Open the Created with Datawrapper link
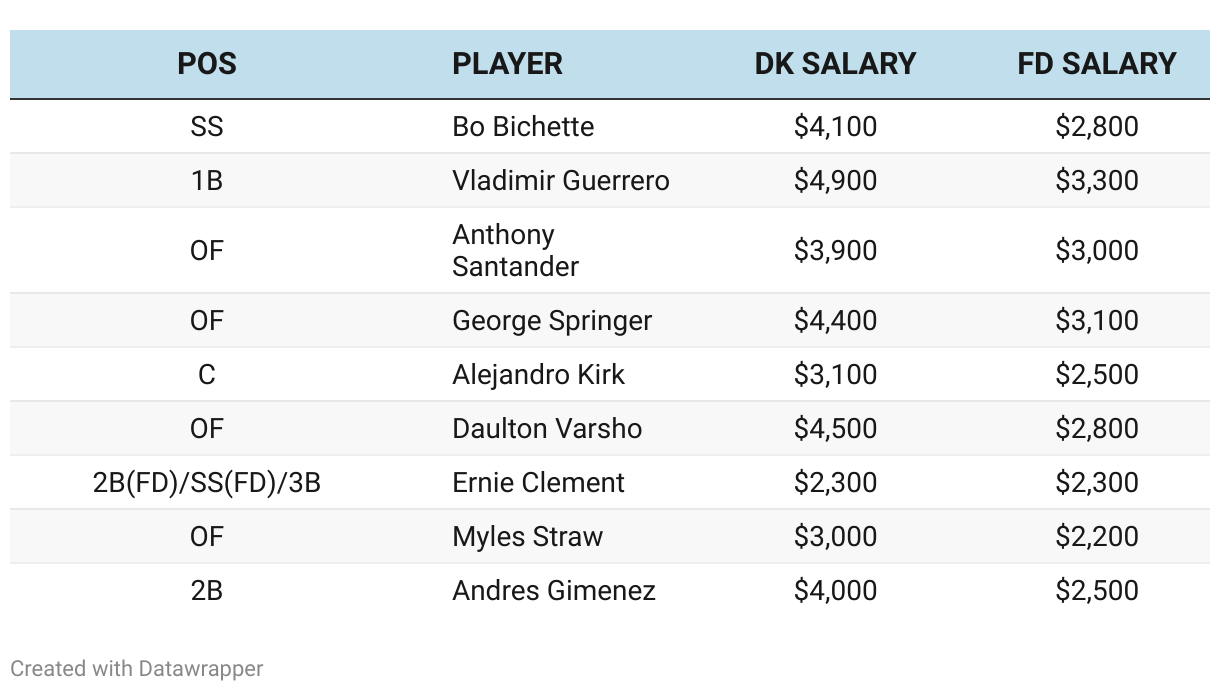 (x=137, y=668)
